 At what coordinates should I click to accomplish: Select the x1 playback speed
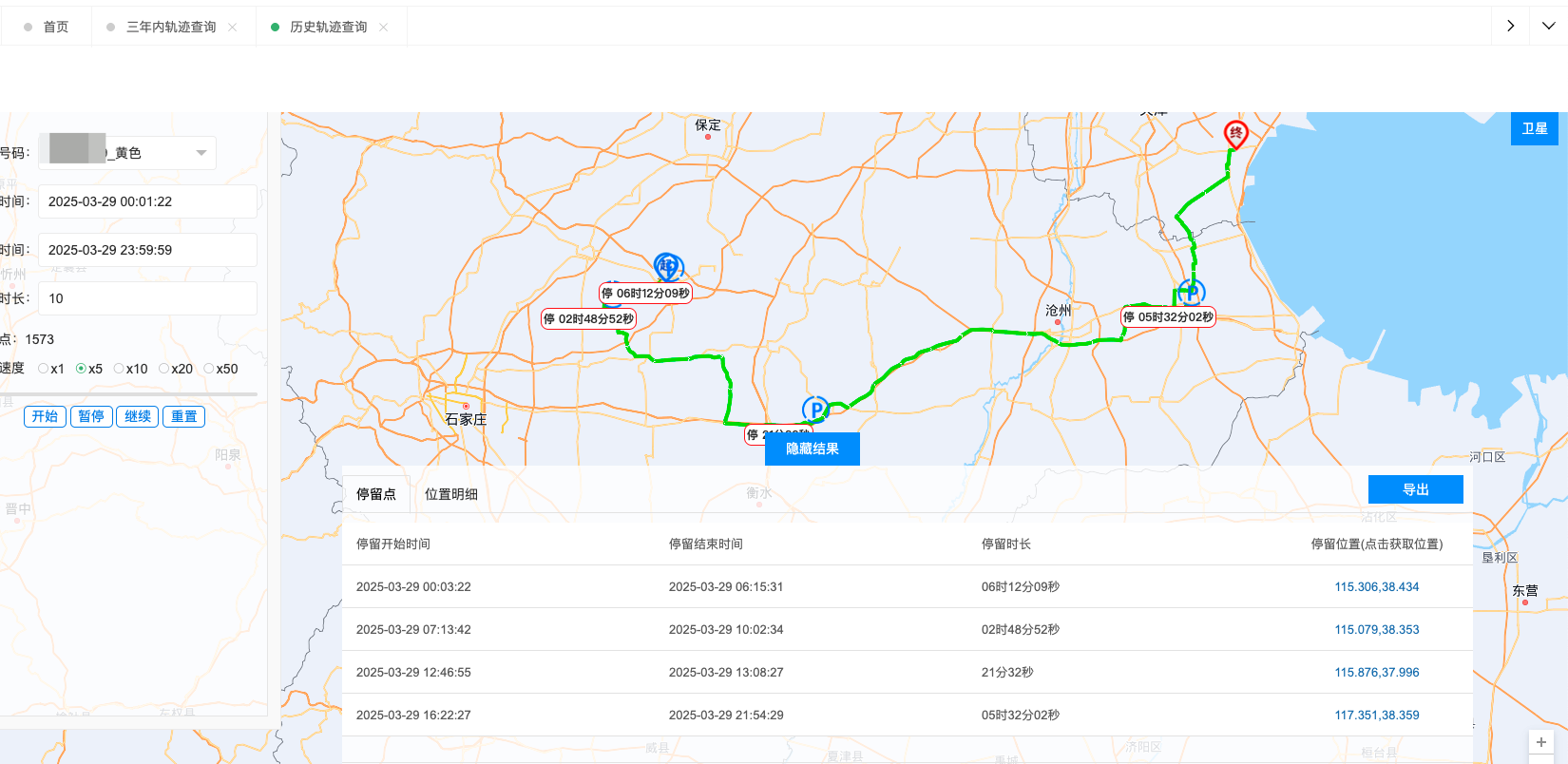coord(51,369)
